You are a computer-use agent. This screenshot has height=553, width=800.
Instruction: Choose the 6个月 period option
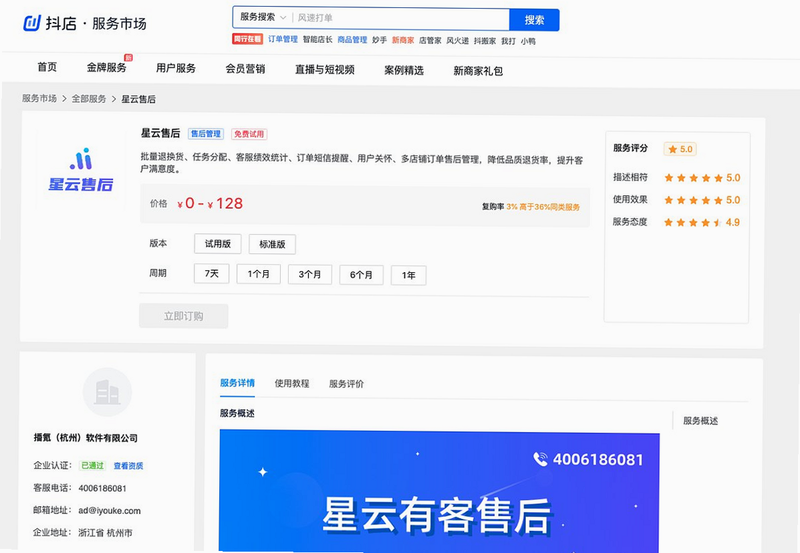(x=361, y=275)
